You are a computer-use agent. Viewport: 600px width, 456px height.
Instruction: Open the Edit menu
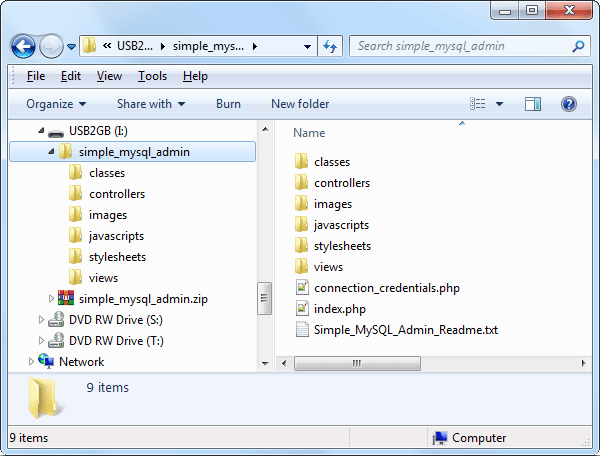click(x=71, y=76)
